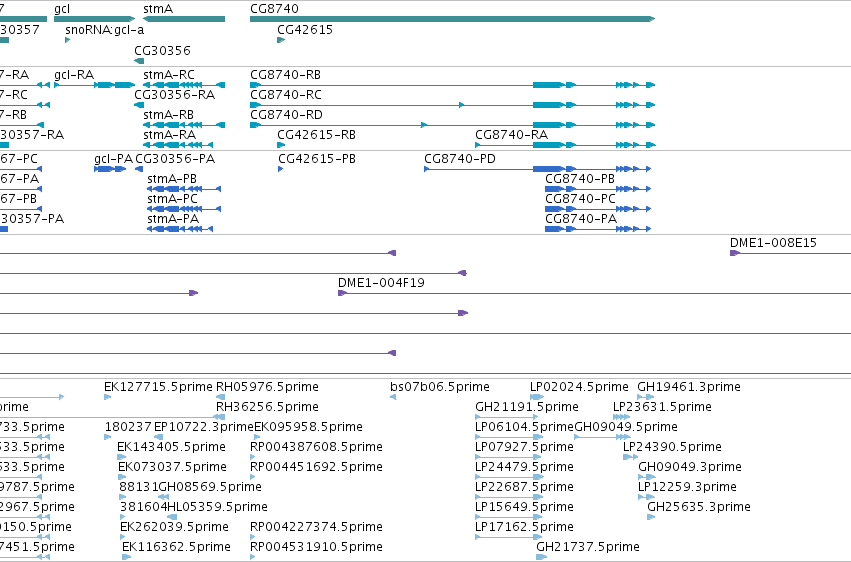851x562 pixels.
Task: Select transcript CG42615-RB label
Action: (316, 135)
